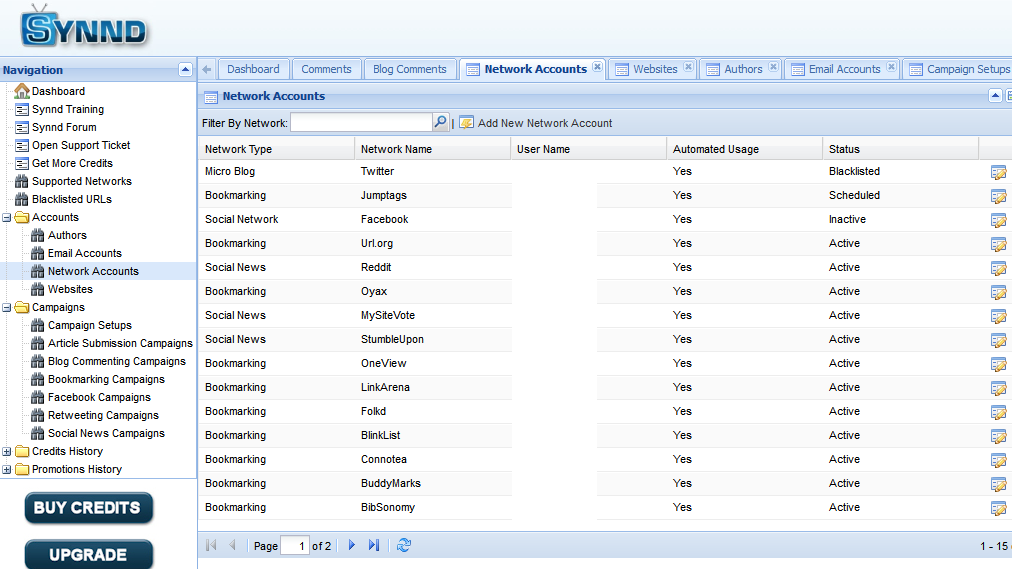The width and height of the screenshot is (1012, 569).
Task: Open Synnd Training in Navigation
Action: point(59,109)
